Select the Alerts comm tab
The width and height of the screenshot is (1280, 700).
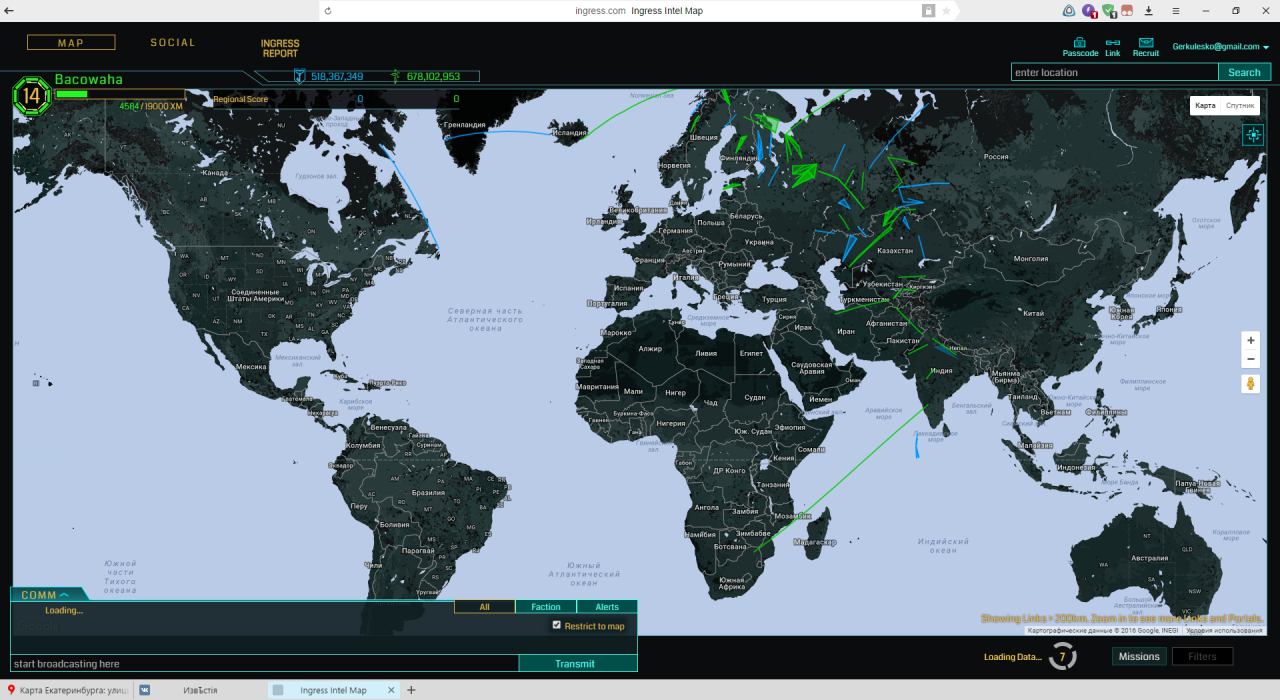click(x=607, y=606)
